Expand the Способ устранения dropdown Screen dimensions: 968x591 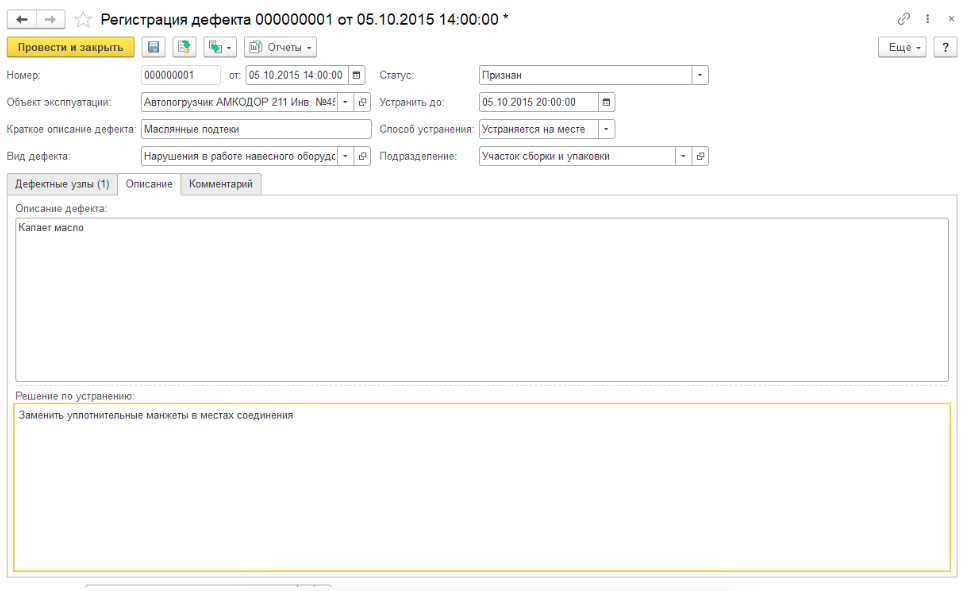[606, 129]
